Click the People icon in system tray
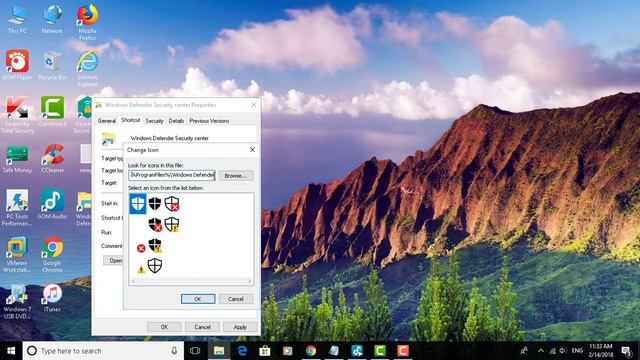 coord(524,351)
